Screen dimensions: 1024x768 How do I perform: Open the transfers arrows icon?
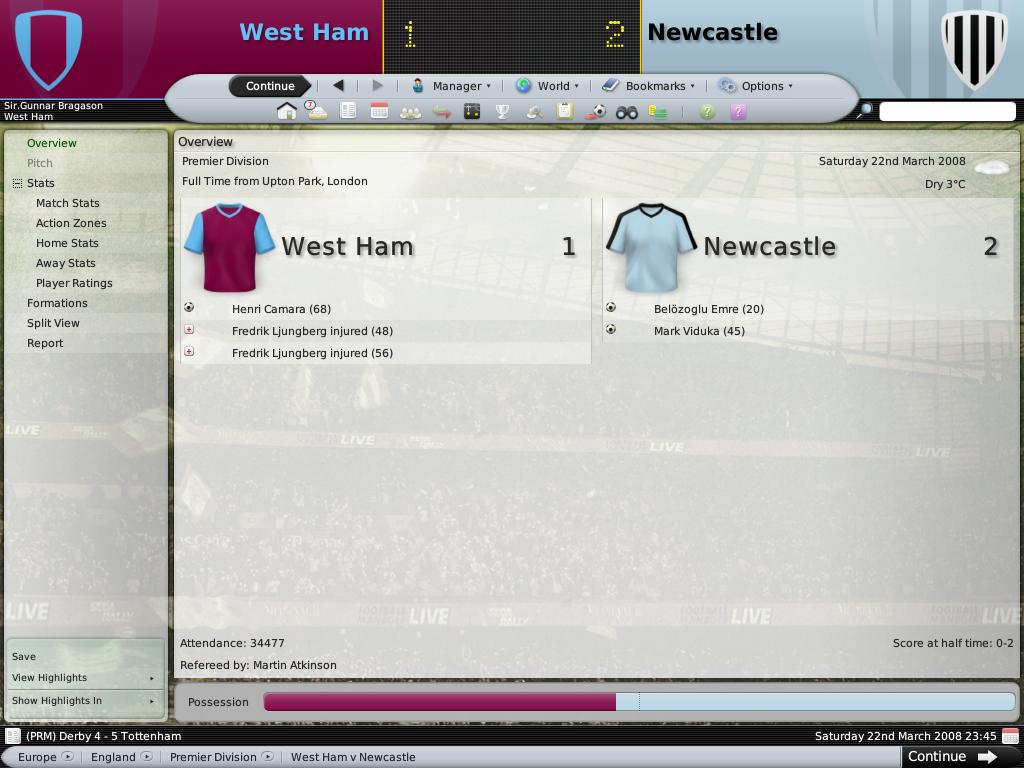(x=441, y=112)
